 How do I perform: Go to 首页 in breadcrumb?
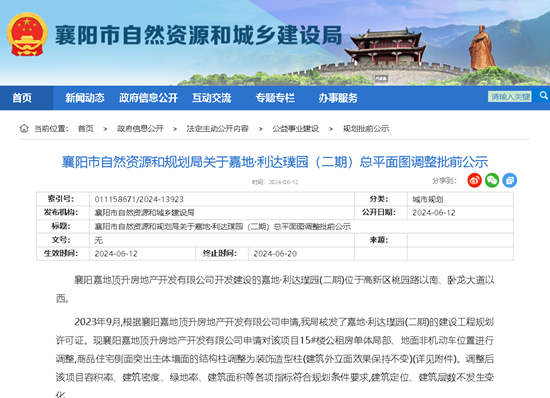click(x=86, y=129)
